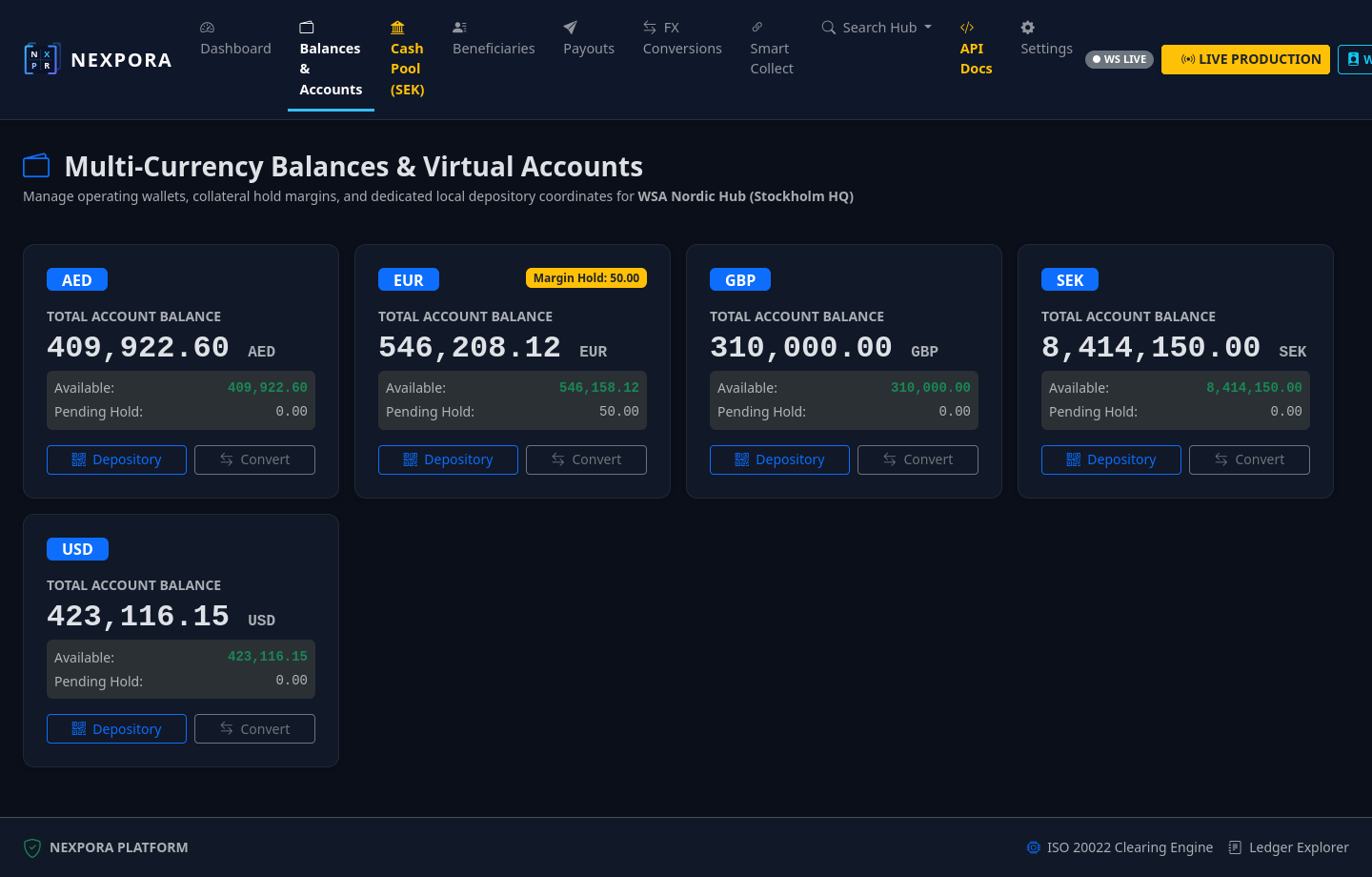Go to Payouts via the paper plane icon
Viewport: 1372px width, 877px height.
pos(570,28)
